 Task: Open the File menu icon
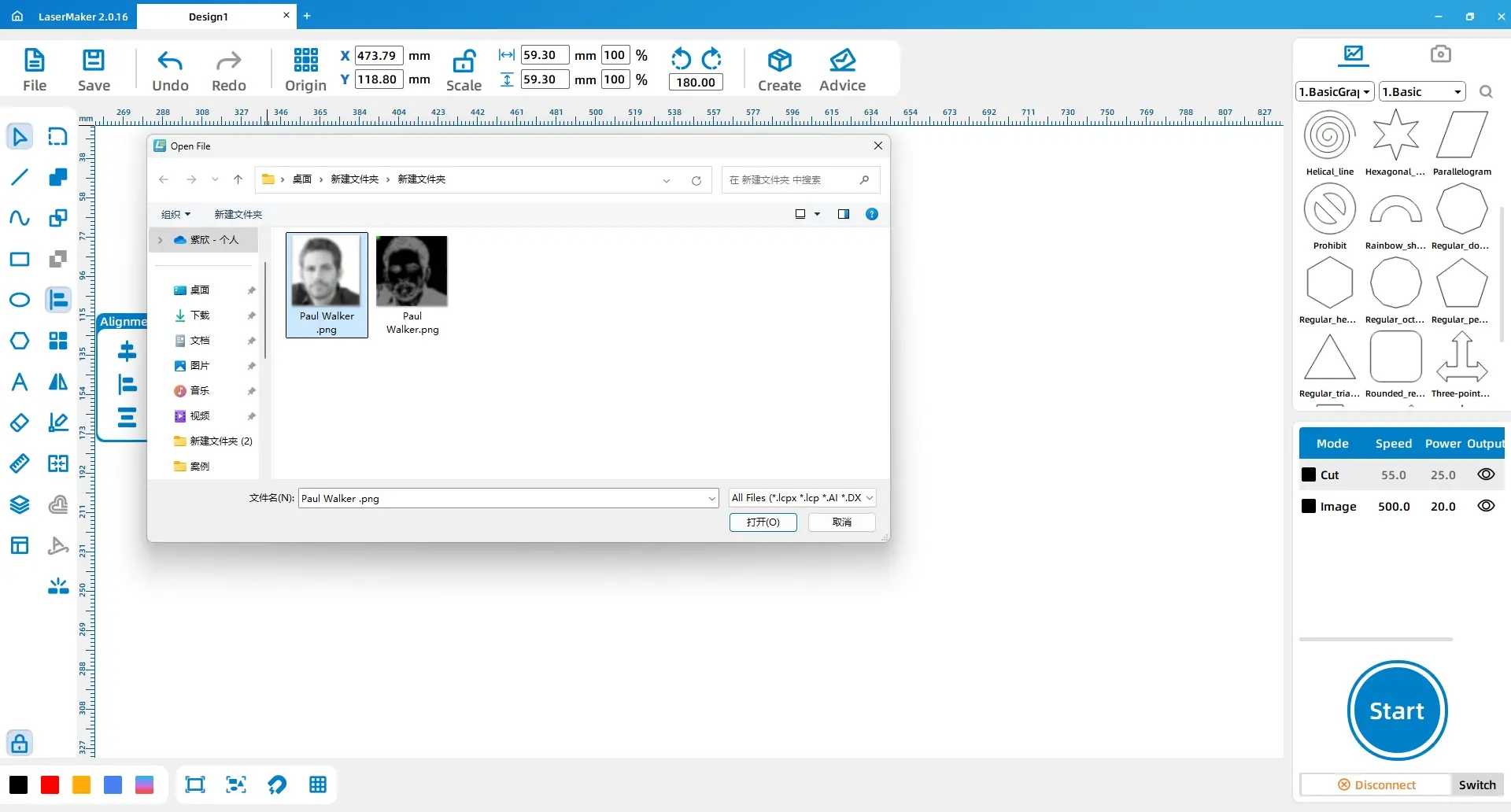[x=35, y=69]
